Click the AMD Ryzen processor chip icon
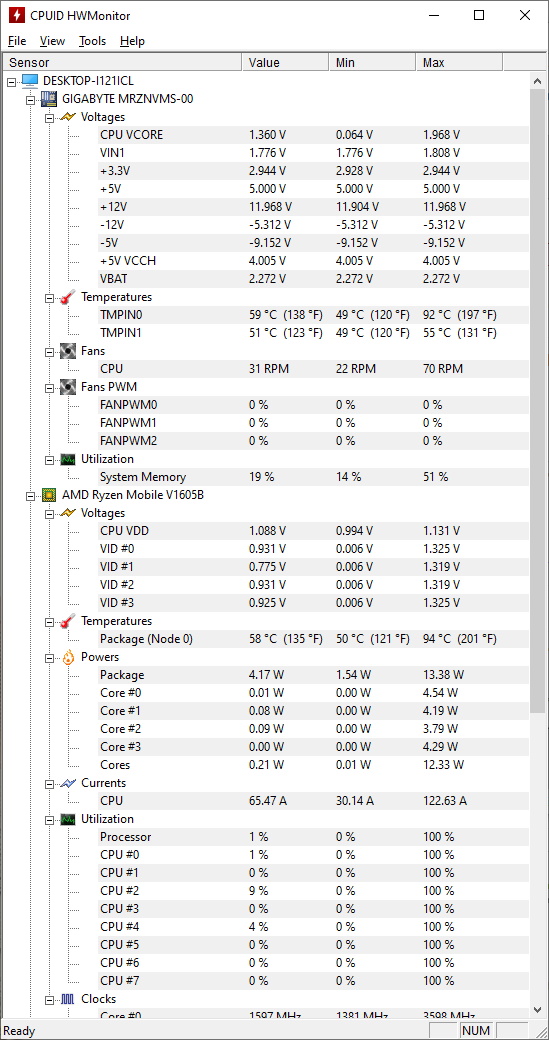 click(x=49, y=495)
